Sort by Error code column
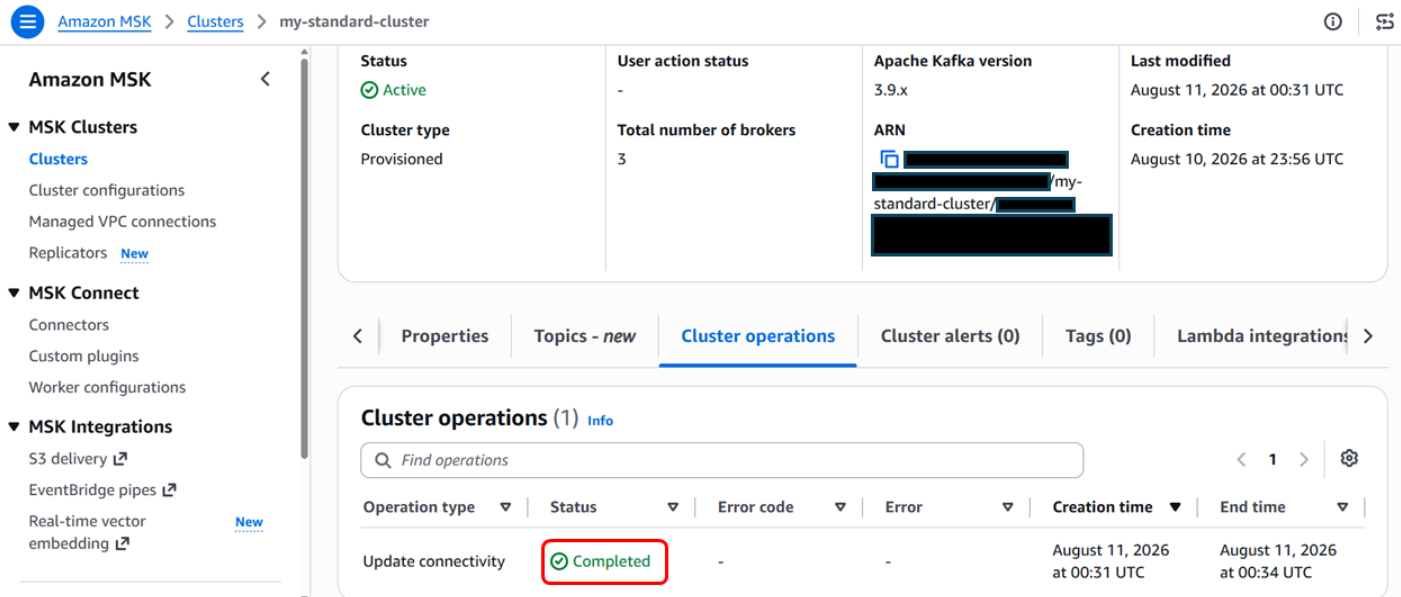Screen dimensions: 1401x597 [x=840, y=507]
